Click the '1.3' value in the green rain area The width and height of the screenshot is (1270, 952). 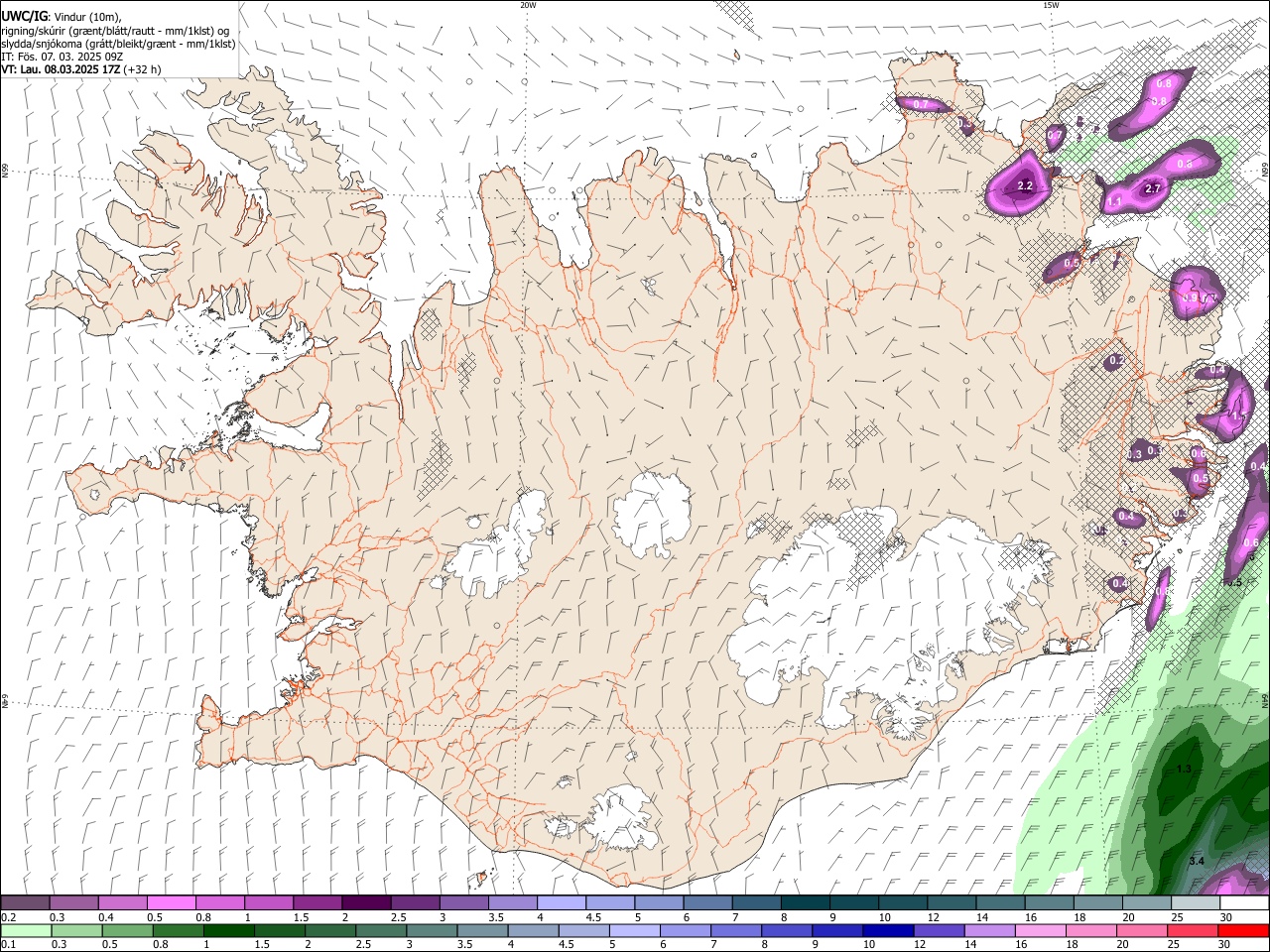pyautogui.click(x=1184, y=770)
